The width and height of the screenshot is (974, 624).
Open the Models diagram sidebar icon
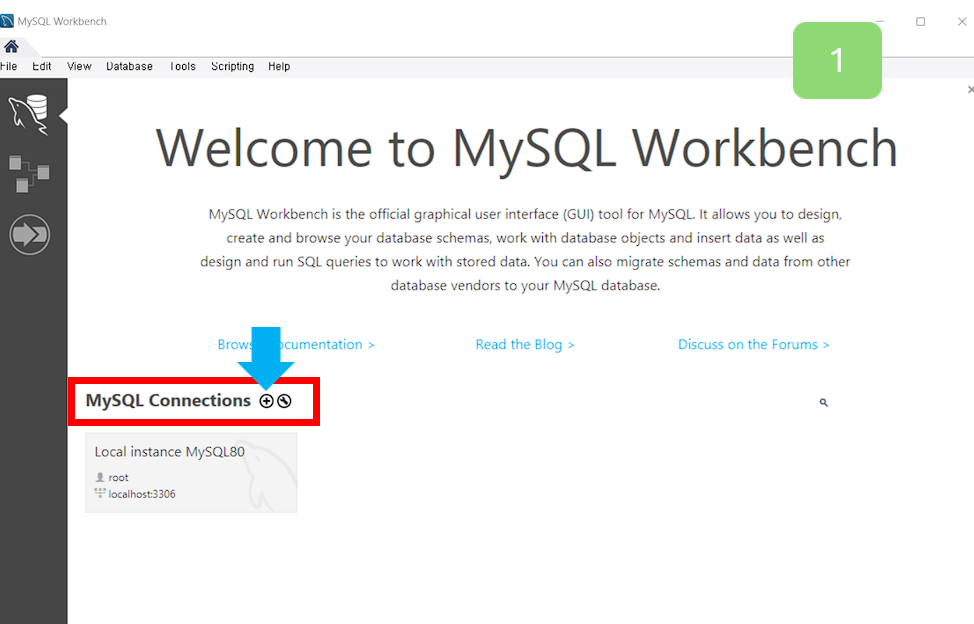tap(29, 174)
